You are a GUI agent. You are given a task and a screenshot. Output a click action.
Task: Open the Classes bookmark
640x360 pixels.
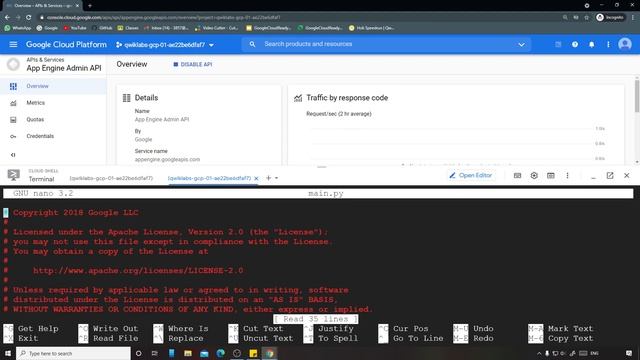tap(128, 28)
